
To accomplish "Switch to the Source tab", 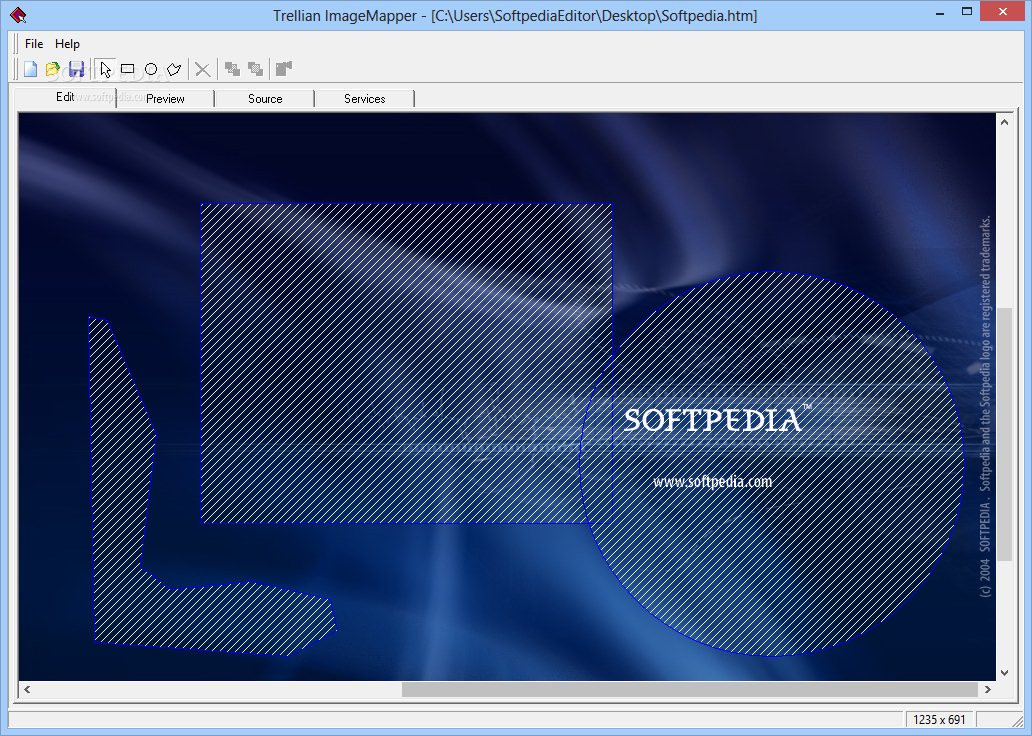I will 265,99.
